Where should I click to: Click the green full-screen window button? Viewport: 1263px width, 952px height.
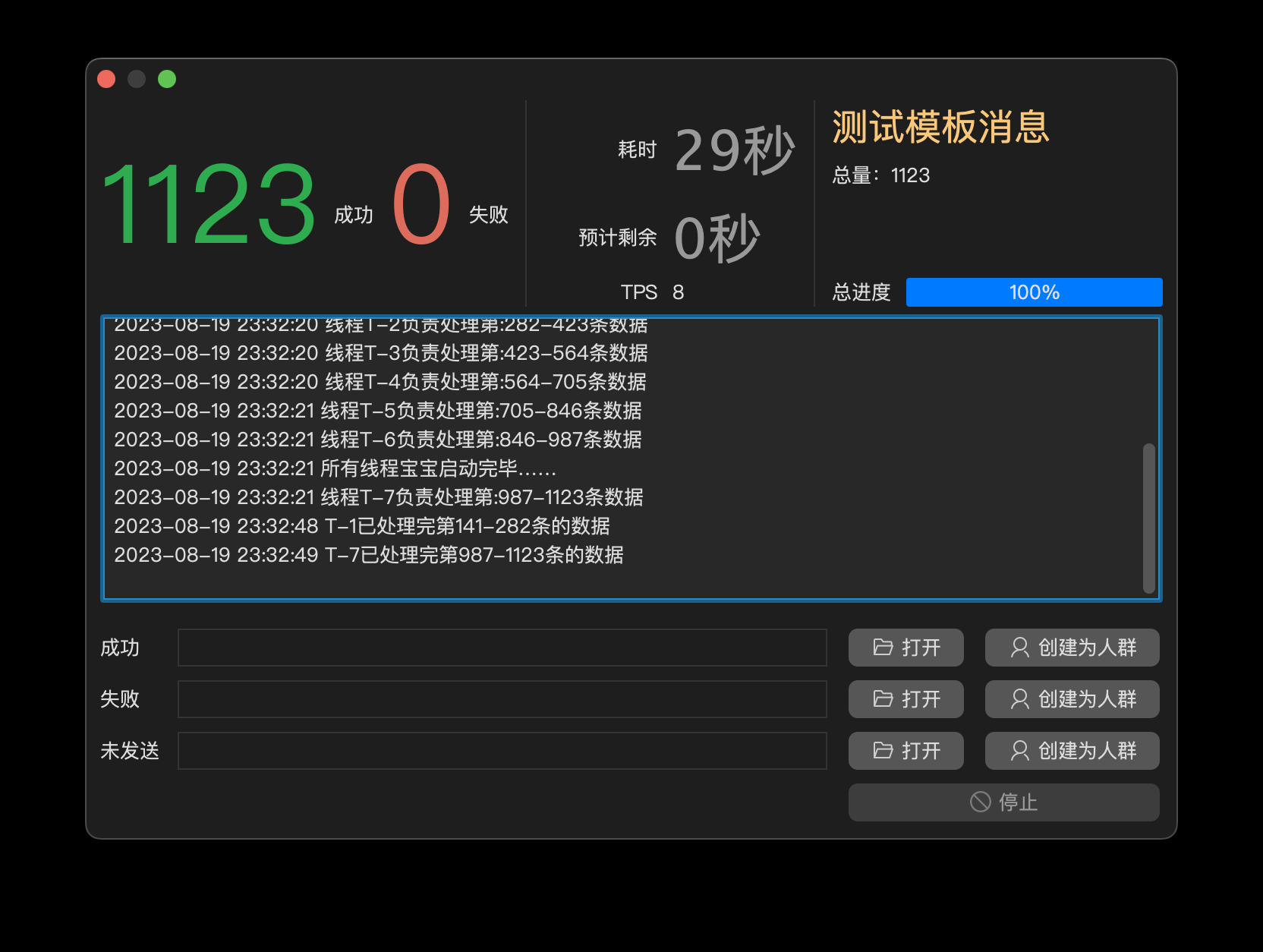[x=167, y=79]
